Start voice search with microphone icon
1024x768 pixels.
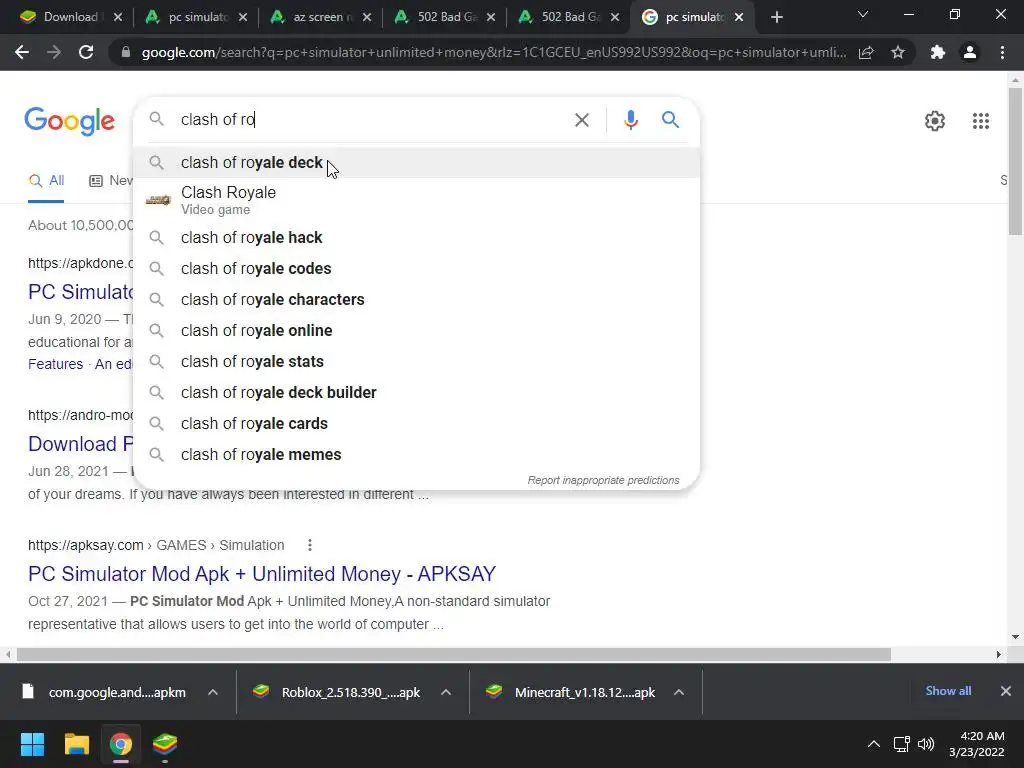(630, 120)
